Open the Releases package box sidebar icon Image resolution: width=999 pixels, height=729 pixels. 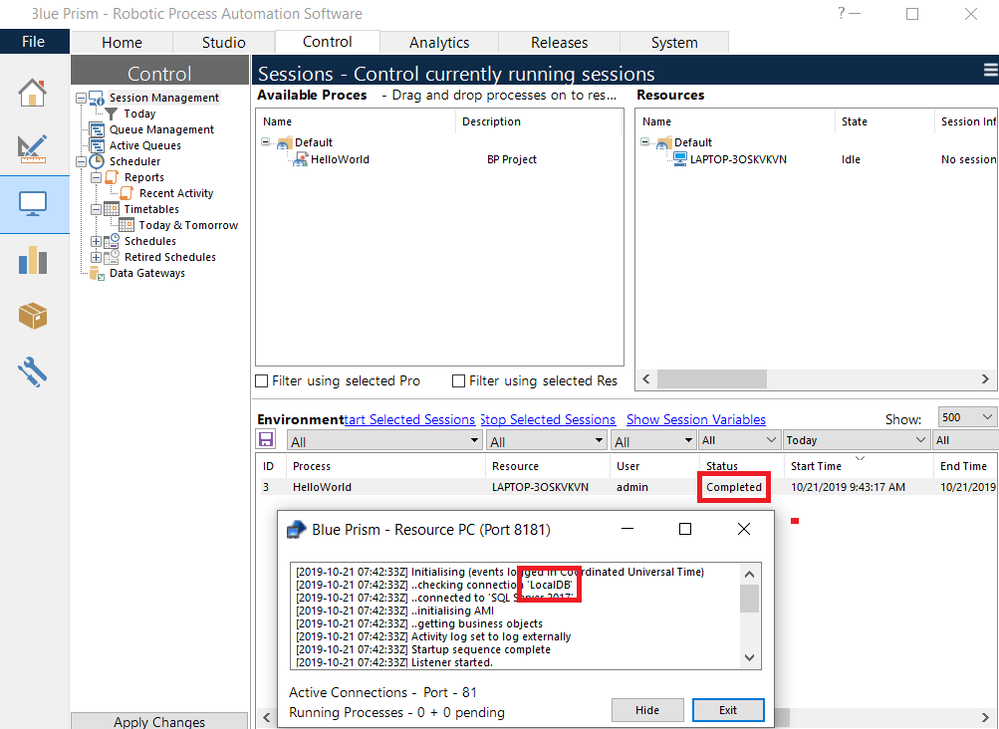click(x=32, y=315)
